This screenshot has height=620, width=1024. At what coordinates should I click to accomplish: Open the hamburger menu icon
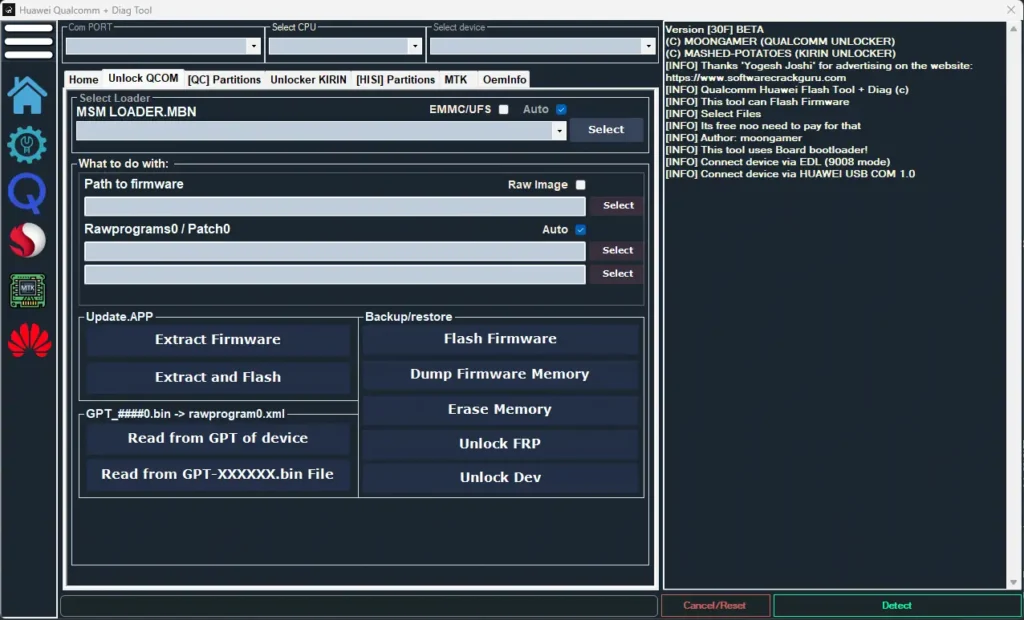tap(28, 41)
